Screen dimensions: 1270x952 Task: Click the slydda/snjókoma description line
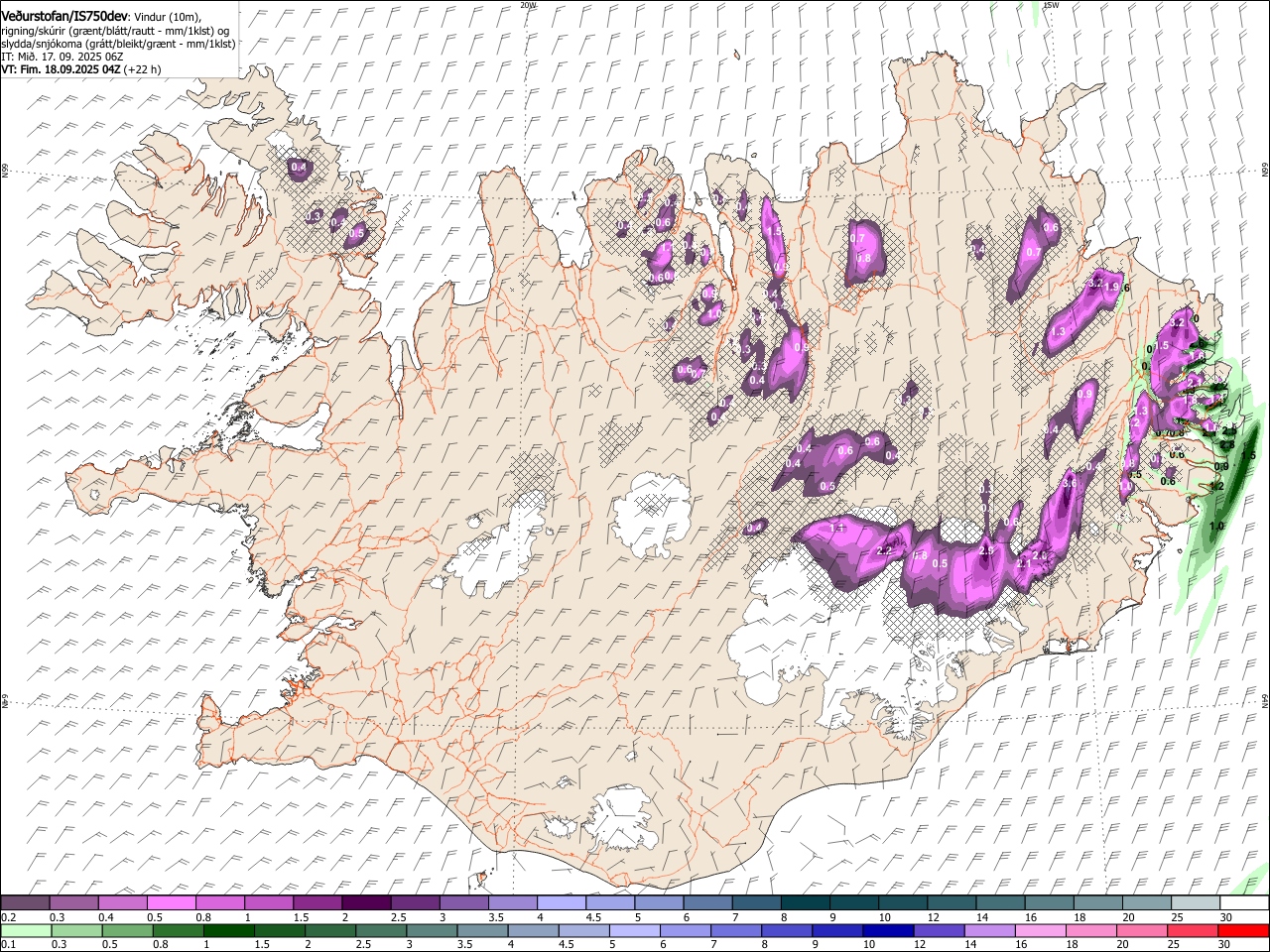[118, 44]
